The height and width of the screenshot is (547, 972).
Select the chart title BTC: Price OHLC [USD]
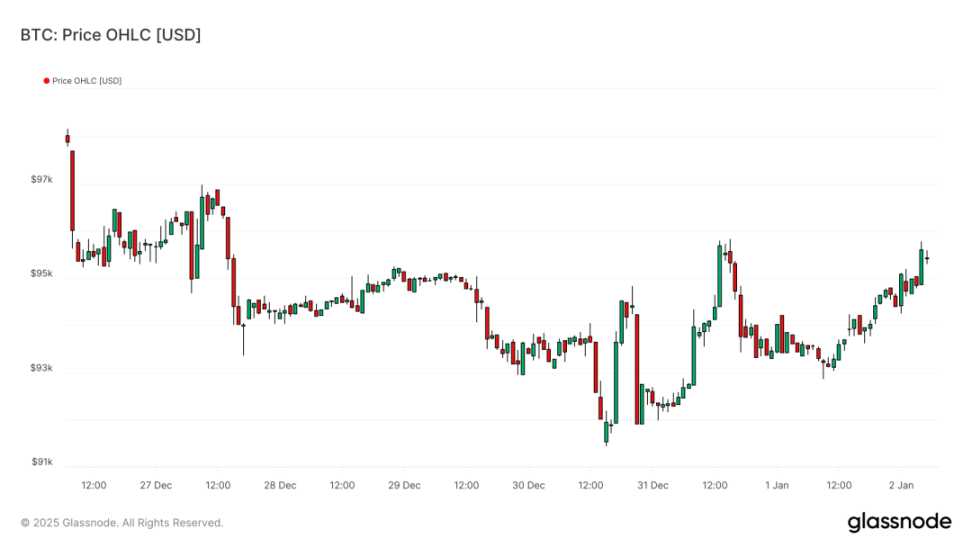click(111, 35)
